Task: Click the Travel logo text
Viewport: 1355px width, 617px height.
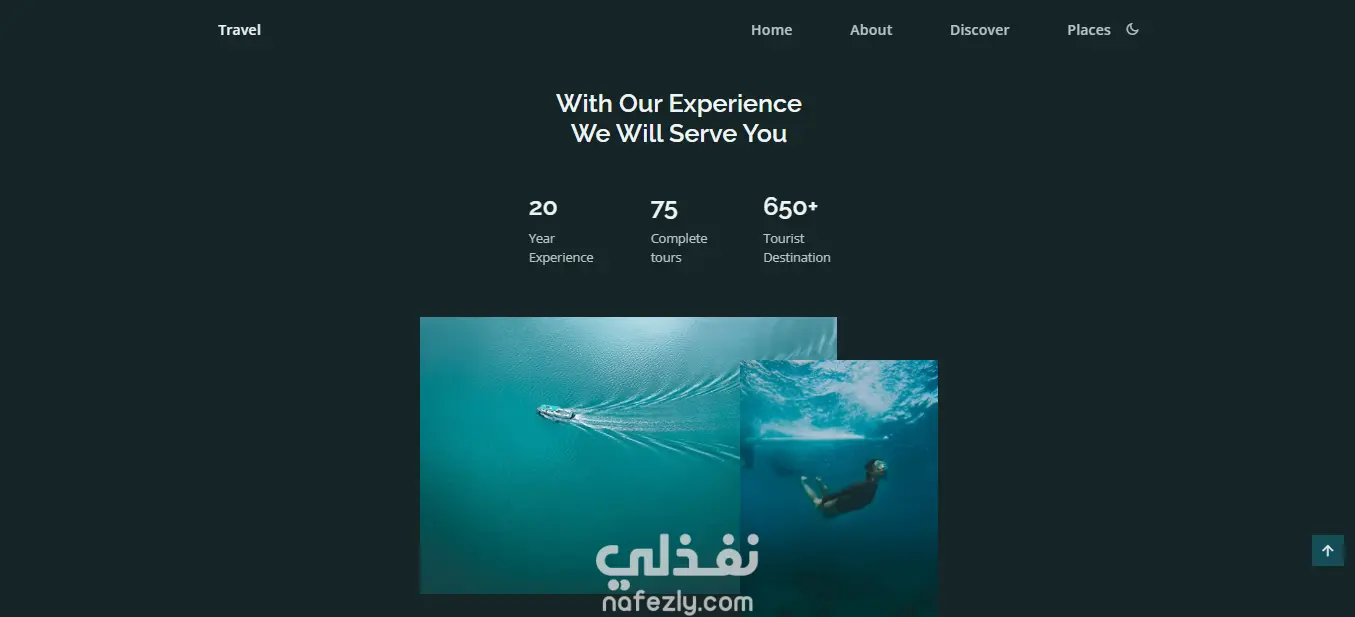Action: (239, 30)
